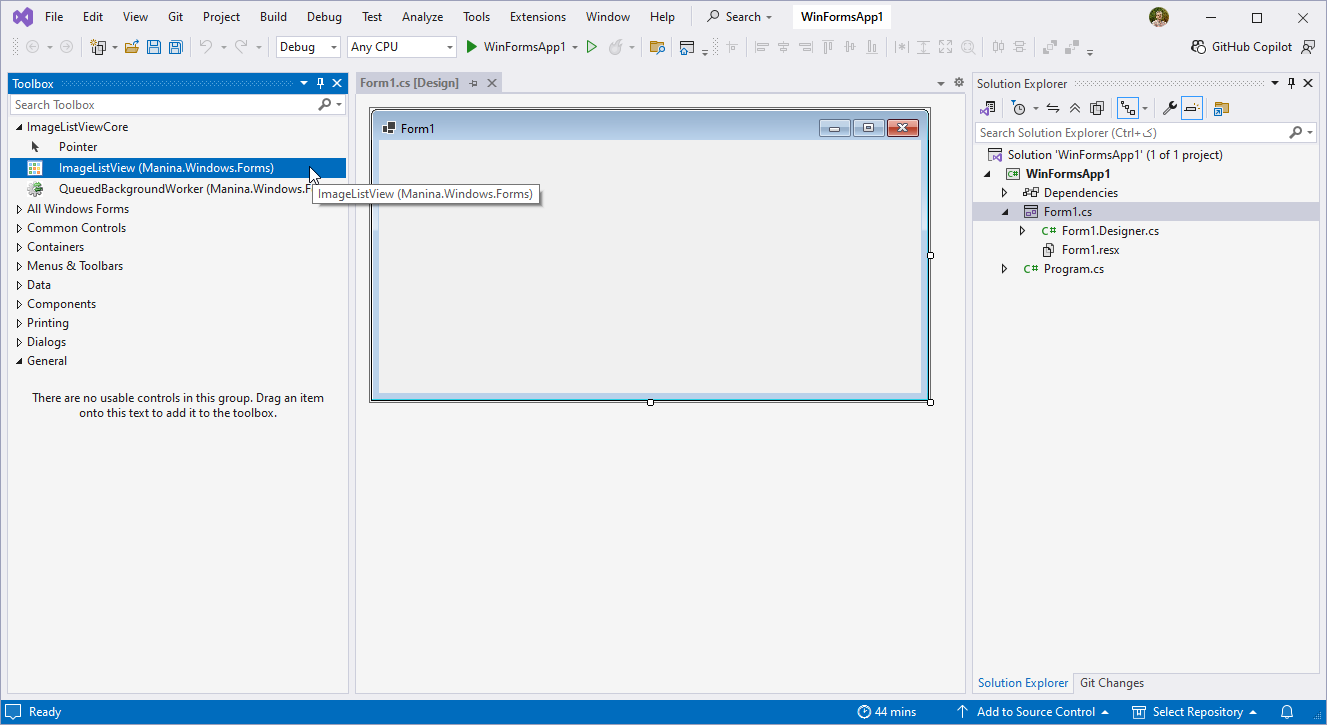The width and height of the screenshot is (1327, 725).
Task: Click the Open File folder icon
Action: click(x=132, y=47)
